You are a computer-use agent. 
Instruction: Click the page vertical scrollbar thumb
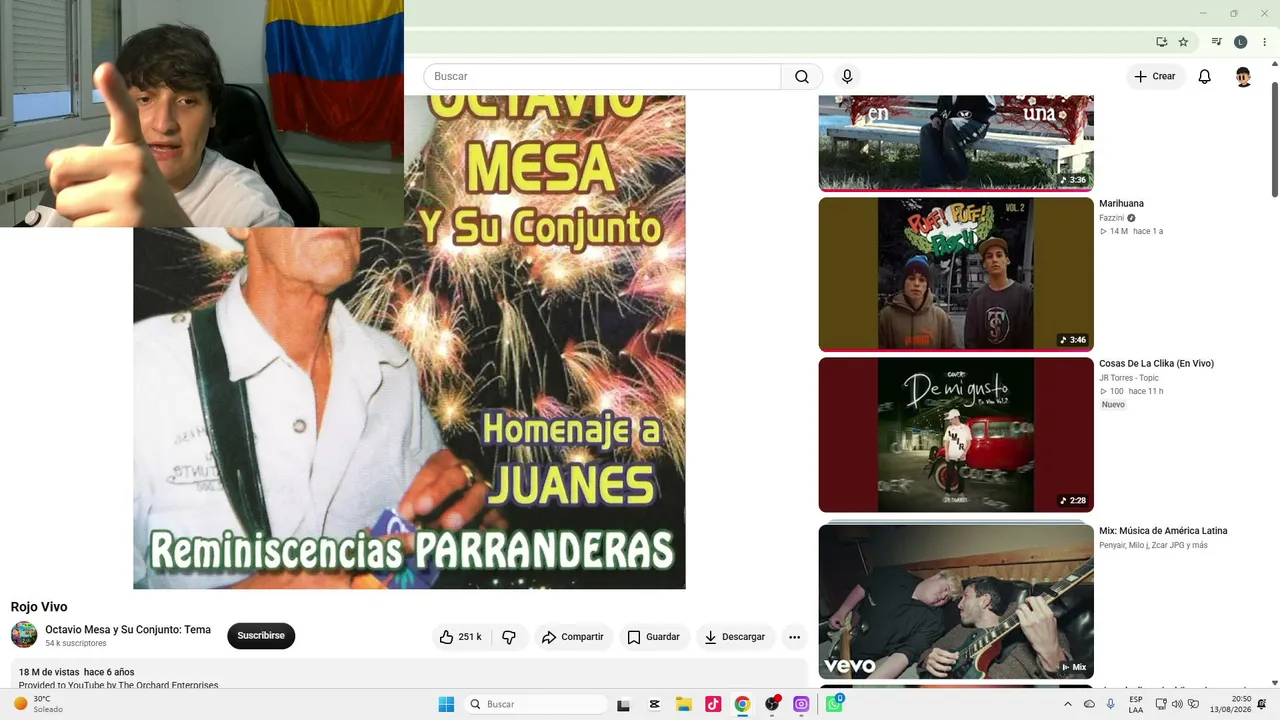click(1275, 139)
